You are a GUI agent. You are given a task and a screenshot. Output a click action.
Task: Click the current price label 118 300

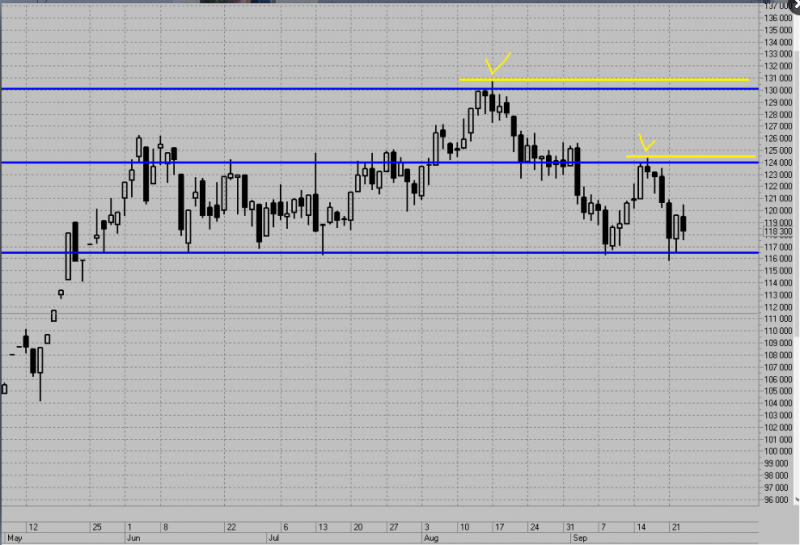778,232
